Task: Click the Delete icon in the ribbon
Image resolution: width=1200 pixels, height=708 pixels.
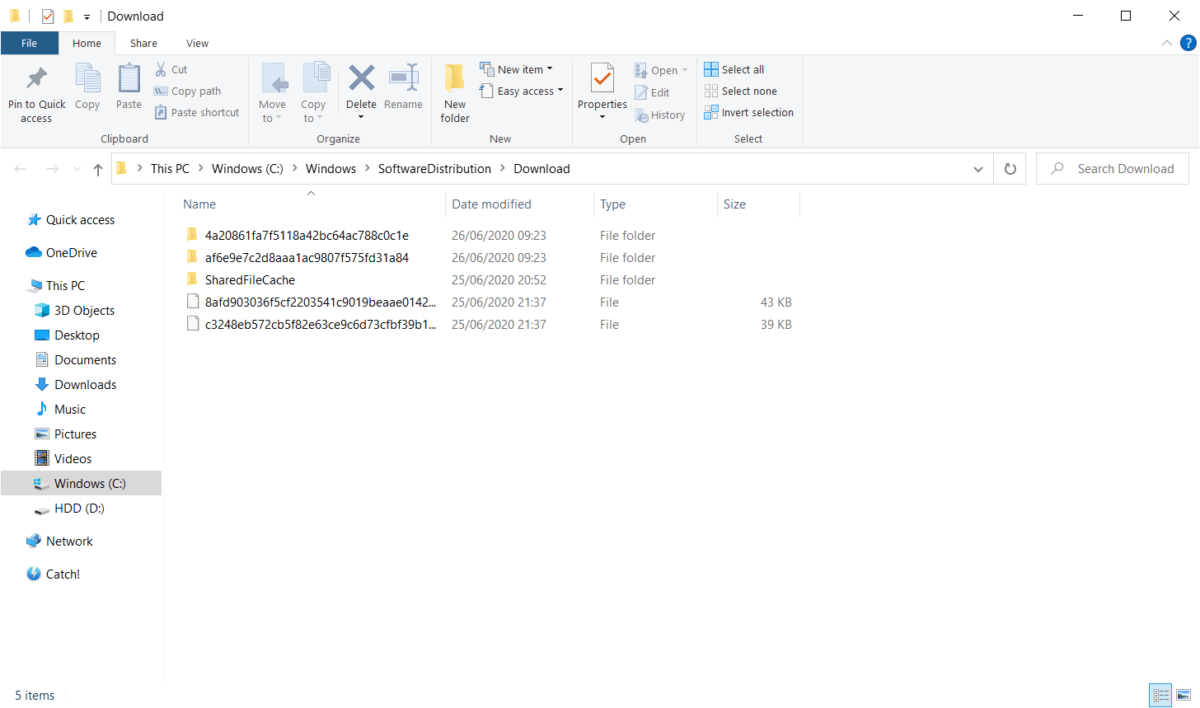Action: pyautogui.click(x=361, y=80)
